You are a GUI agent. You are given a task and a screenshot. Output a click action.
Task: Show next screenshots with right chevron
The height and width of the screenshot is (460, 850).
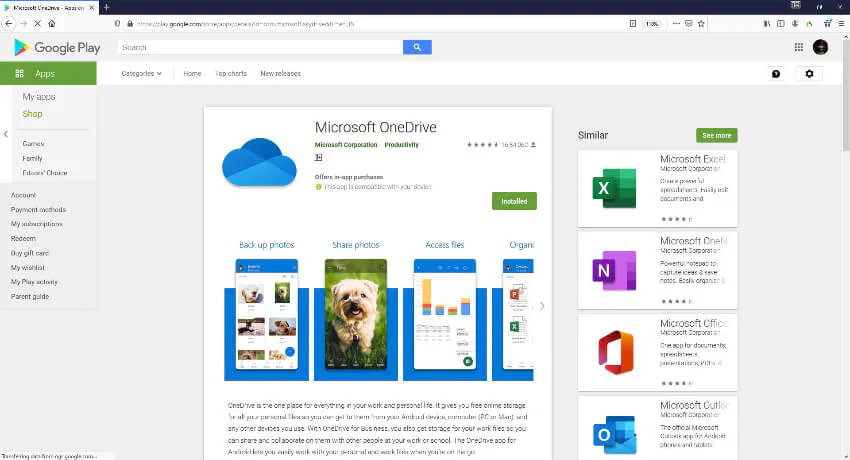tap(542, 306)
